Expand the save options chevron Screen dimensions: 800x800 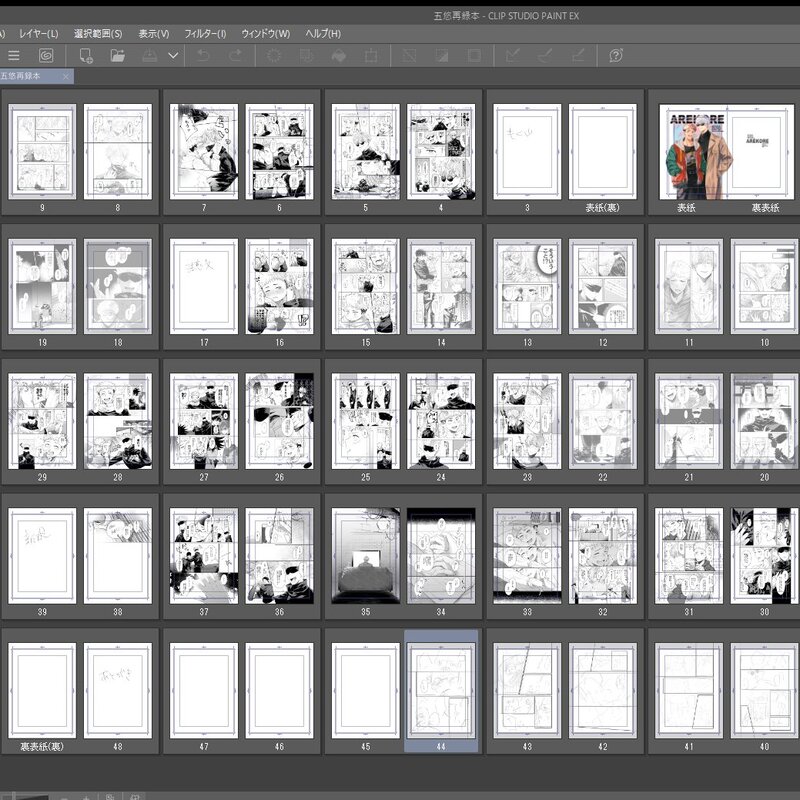pyautogui.click(x=173, y=55)
